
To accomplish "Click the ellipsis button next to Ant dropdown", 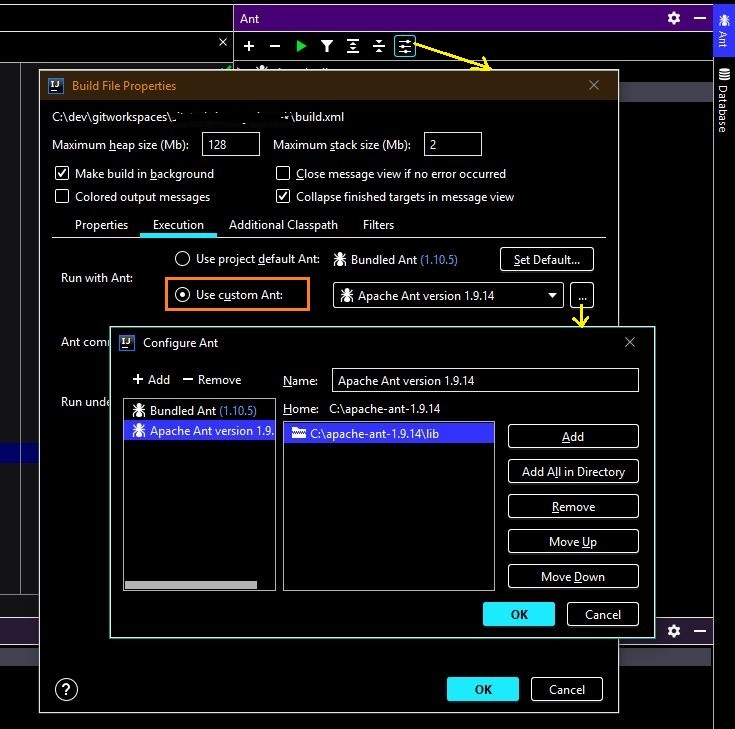I will coord(582,295).
